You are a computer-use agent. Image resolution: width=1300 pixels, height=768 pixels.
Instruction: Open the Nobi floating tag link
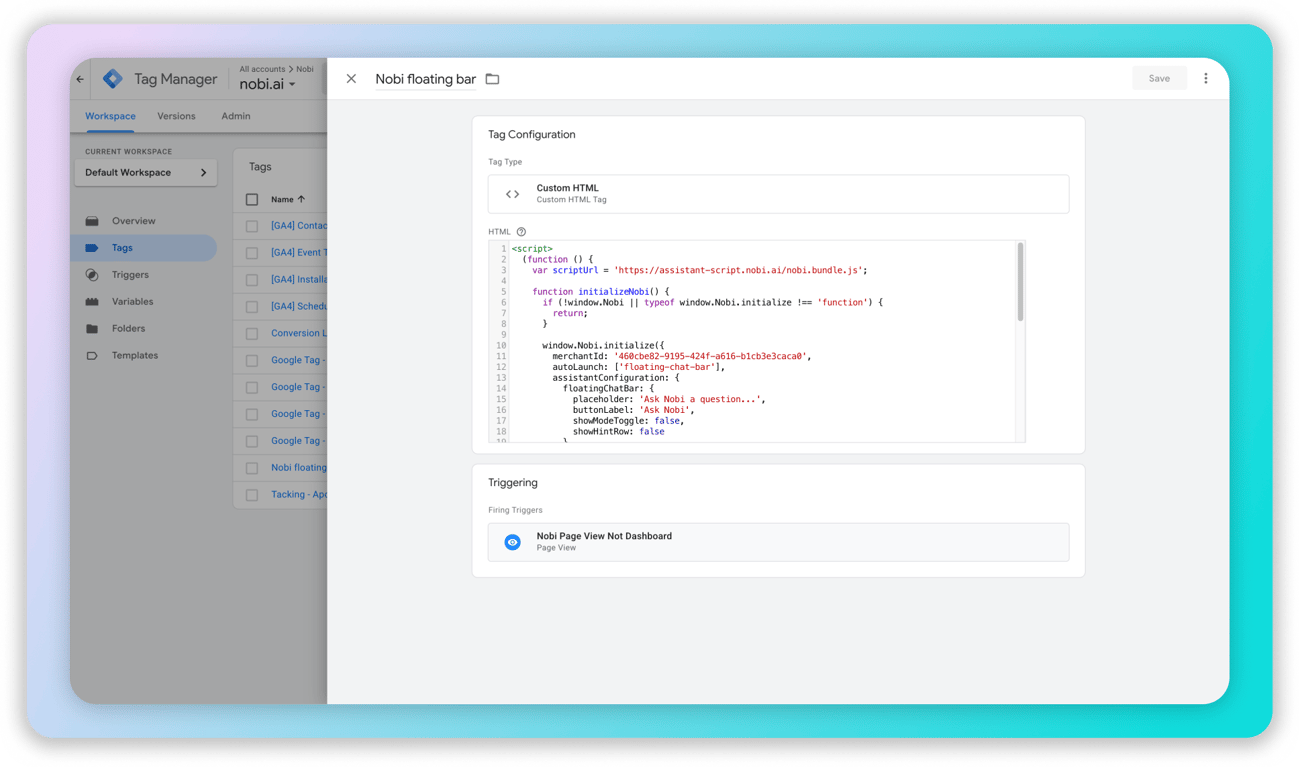pos(299,468)
